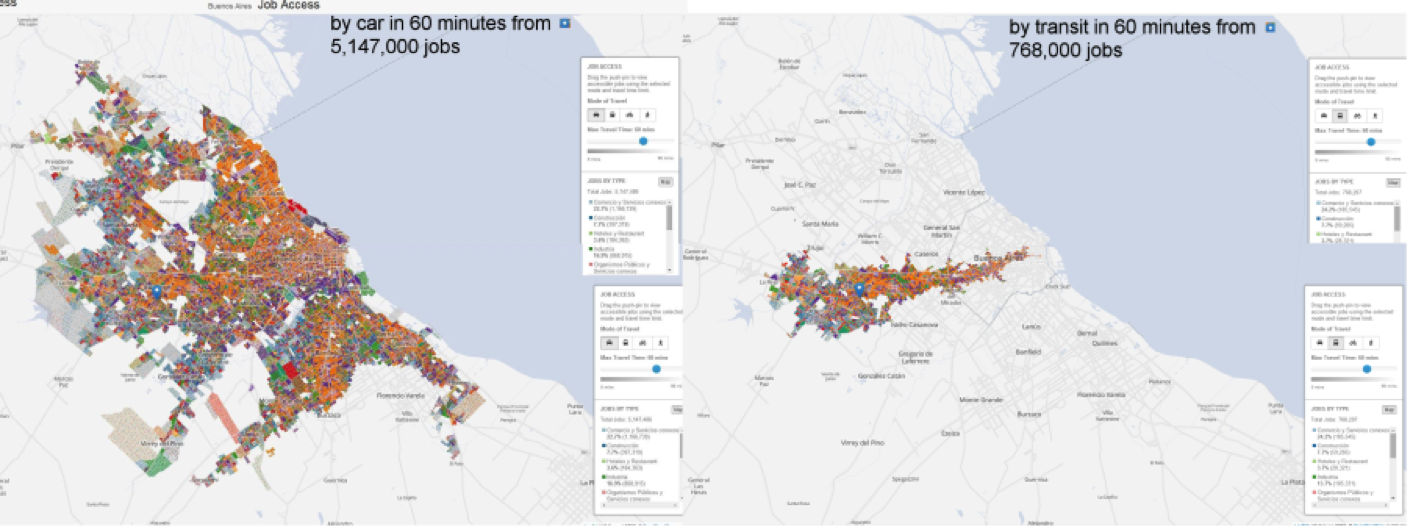
Task: Select walking mode in left map's upper panel
Action: 648,115
